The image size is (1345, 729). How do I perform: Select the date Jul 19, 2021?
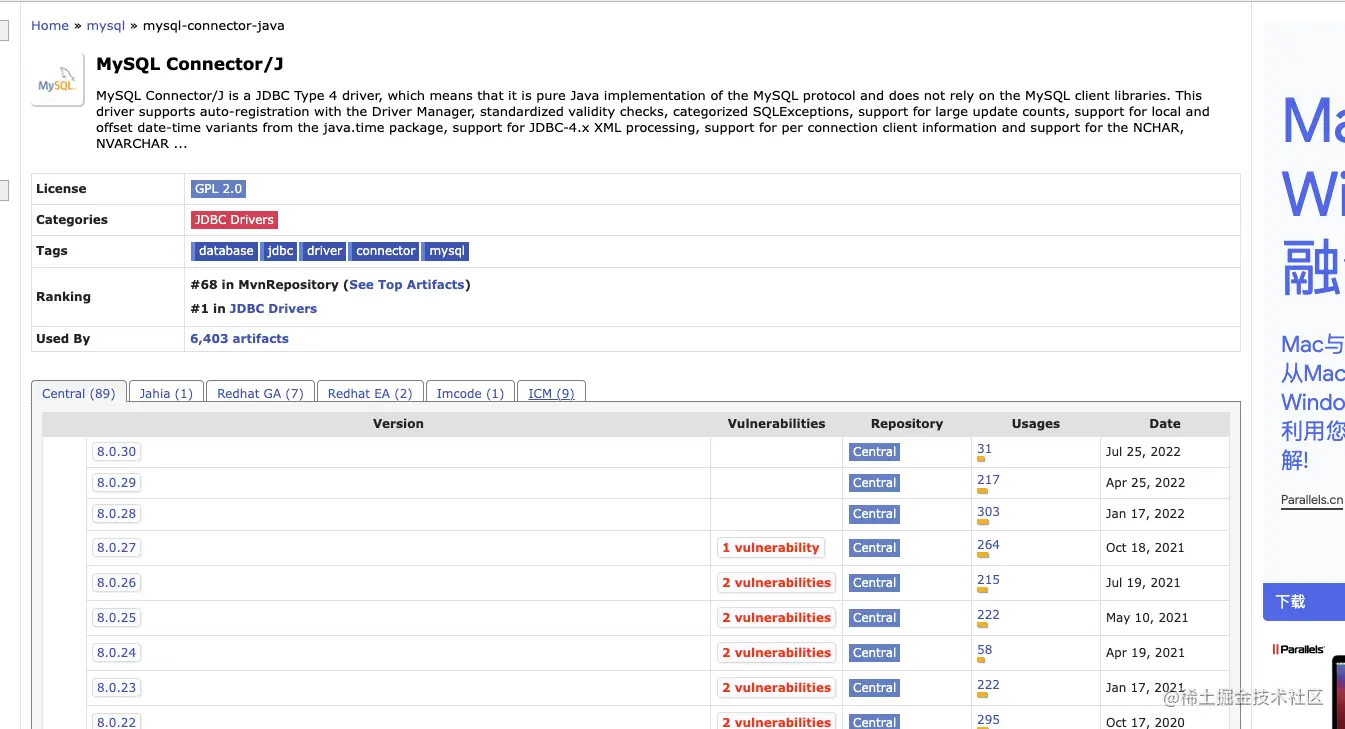pyautogui.click(x=1143, y=583)
